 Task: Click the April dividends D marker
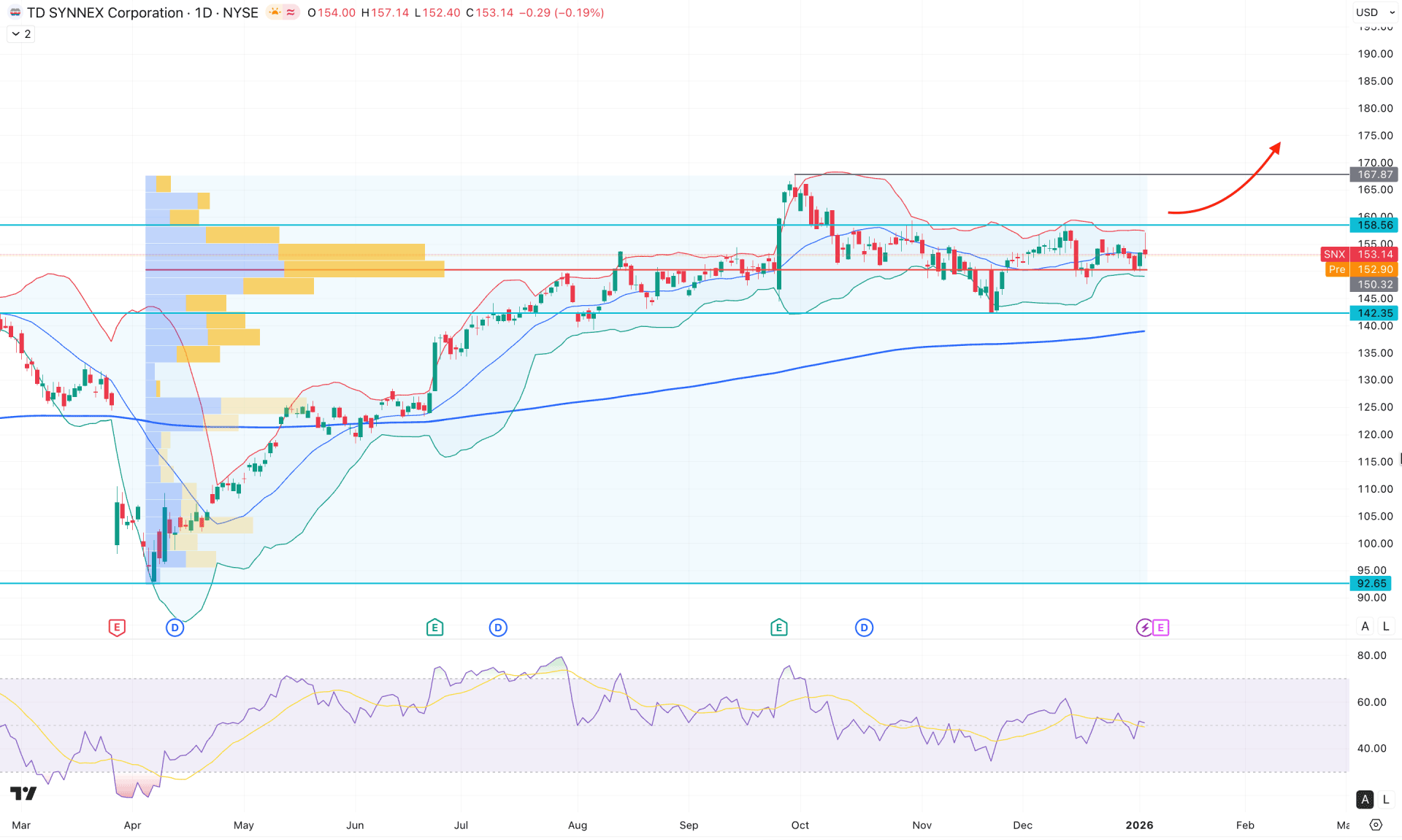[x=175, y=627]
